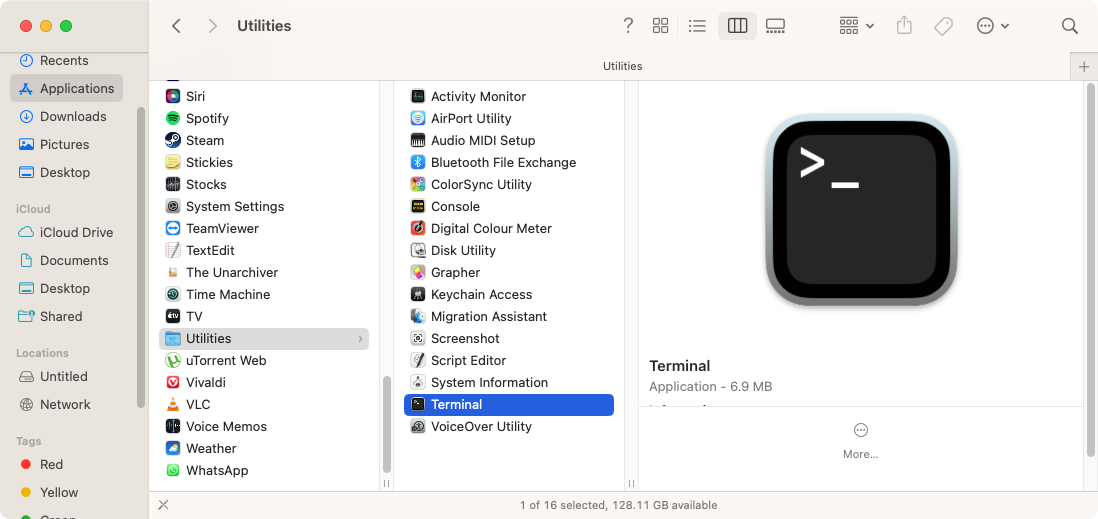
Task: Click the More… button in preview
Action: tap(861, 441)
